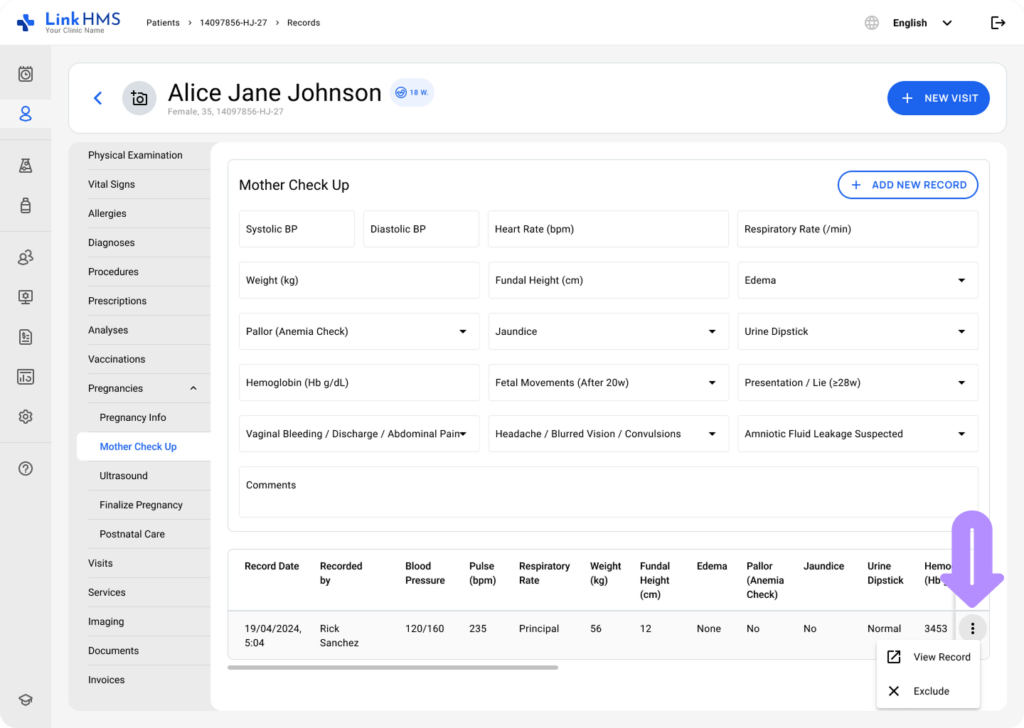
Task: Open the three-dot record actions menu
Action: click(x=972, y=628)
